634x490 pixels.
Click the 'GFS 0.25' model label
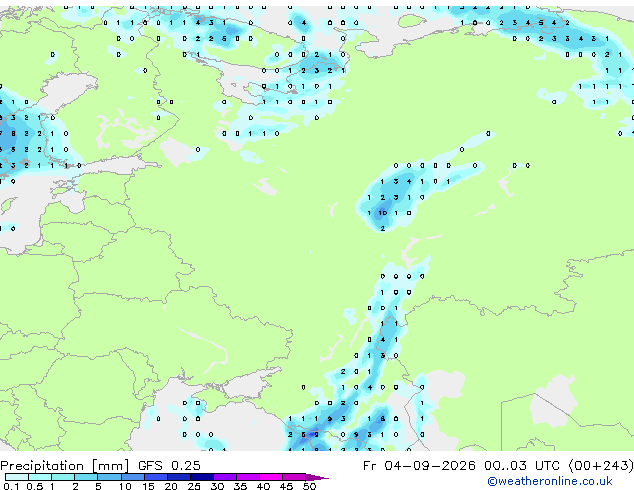(x=169, y=466)
